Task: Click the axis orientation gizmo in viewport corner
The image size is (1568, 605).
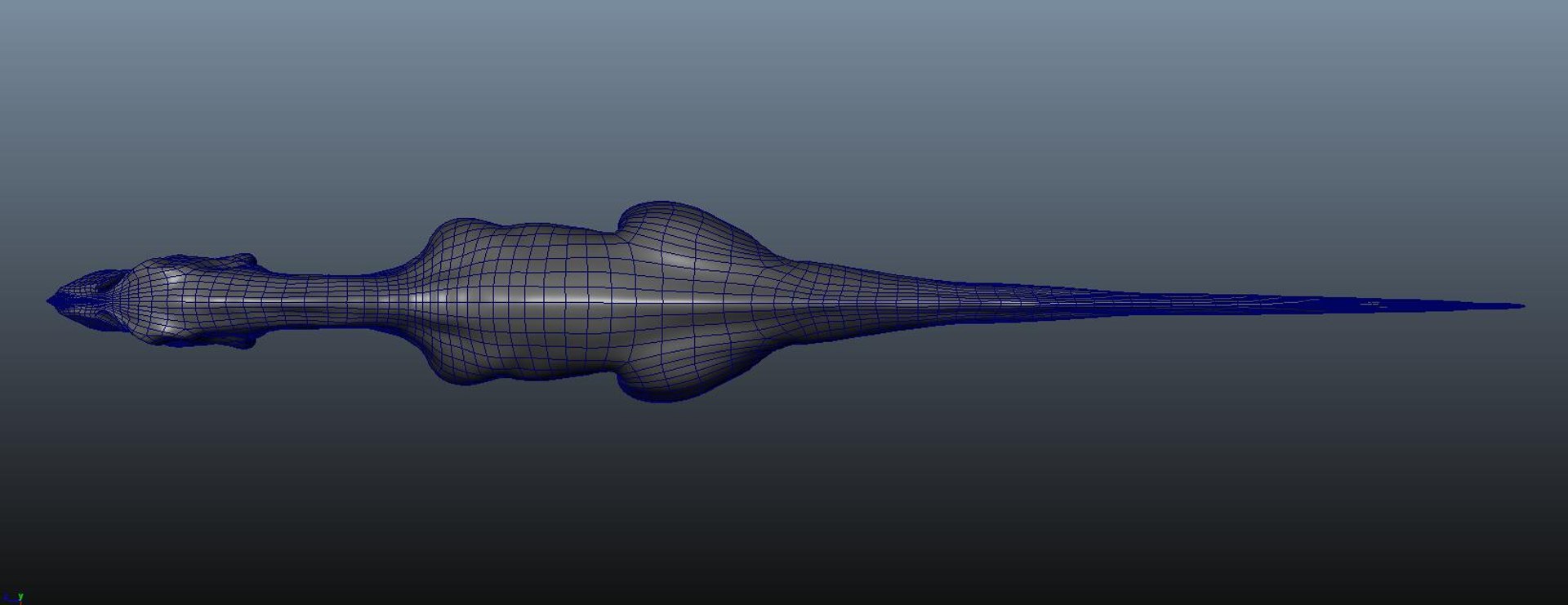Action: 12,598
